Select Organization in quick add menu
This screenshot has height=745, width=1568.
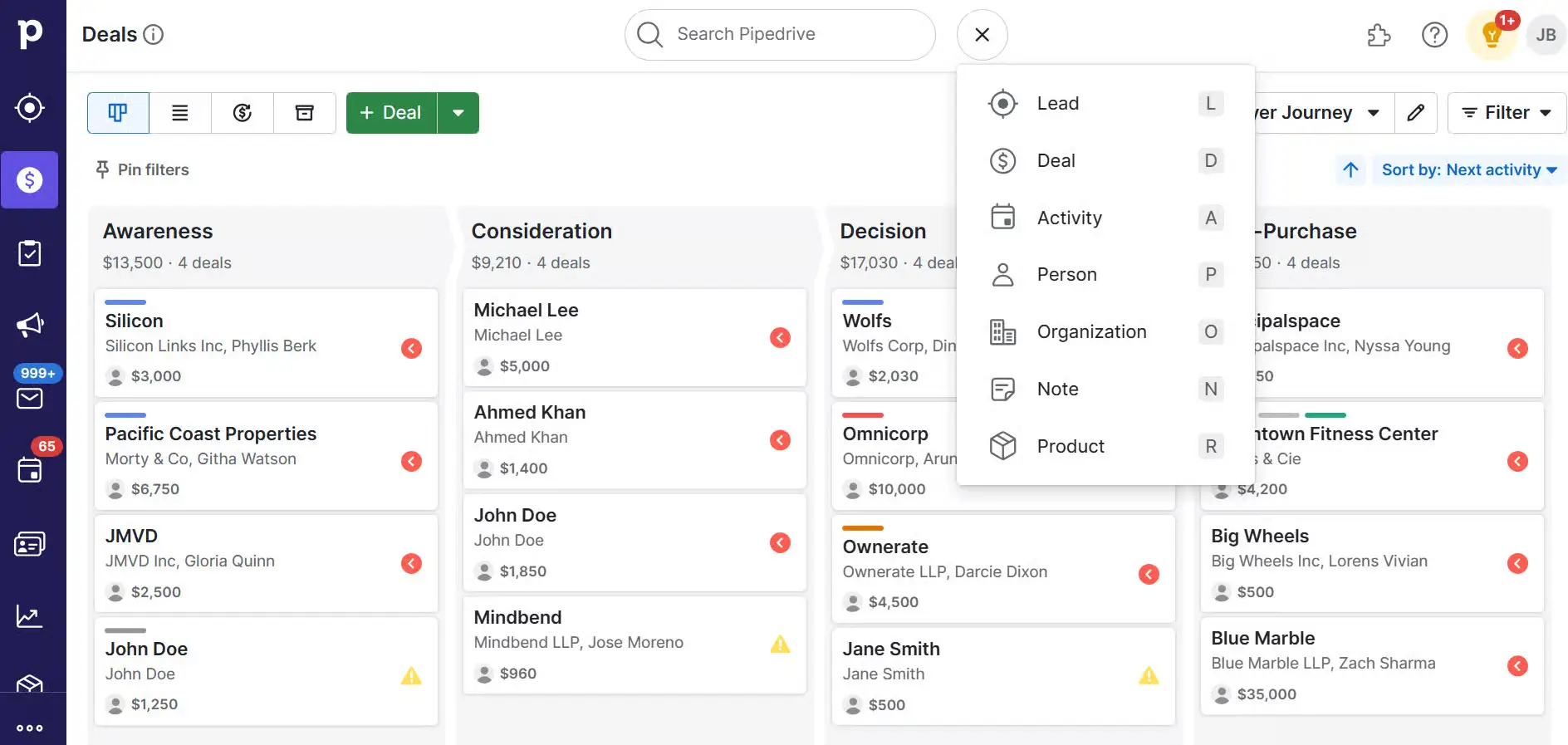click(x=1105, y=331)
